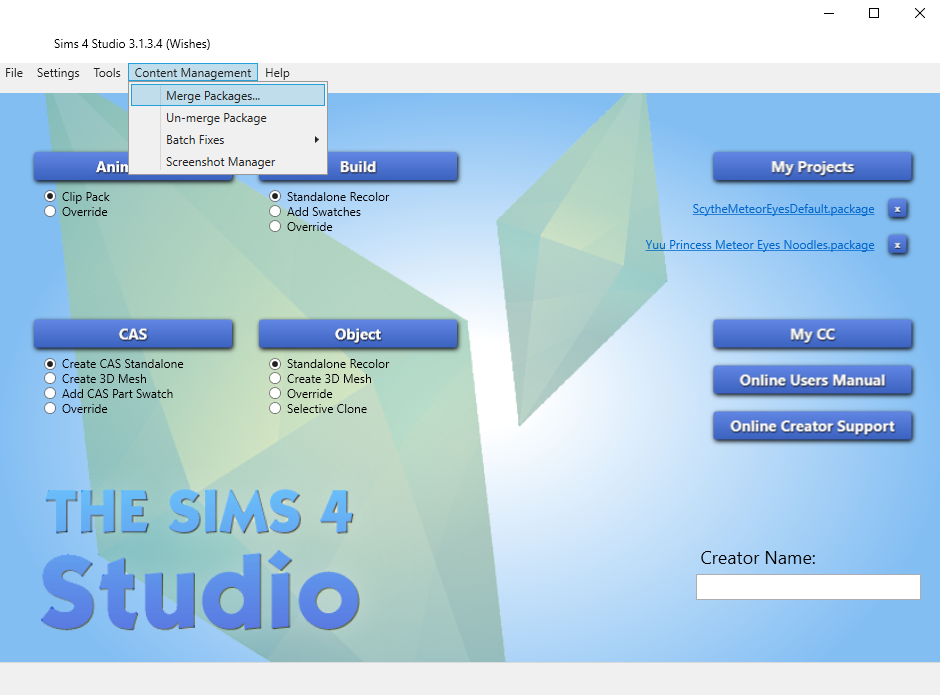Remove Yuu Princess Meteor Eyes Noodles project entry
Viewport: 940px width, 695px height.
(897, 245)
